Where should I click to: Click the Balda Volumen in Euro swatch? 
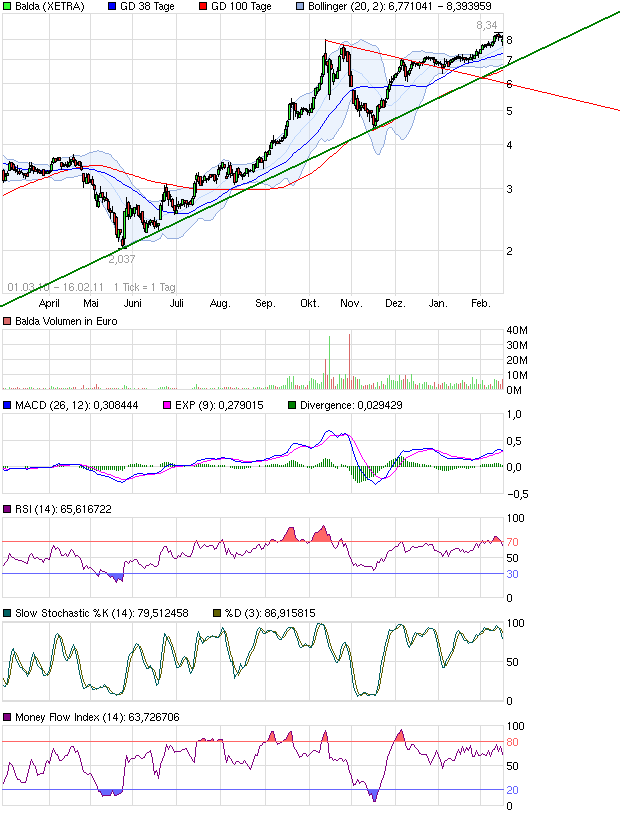point(7,321)
